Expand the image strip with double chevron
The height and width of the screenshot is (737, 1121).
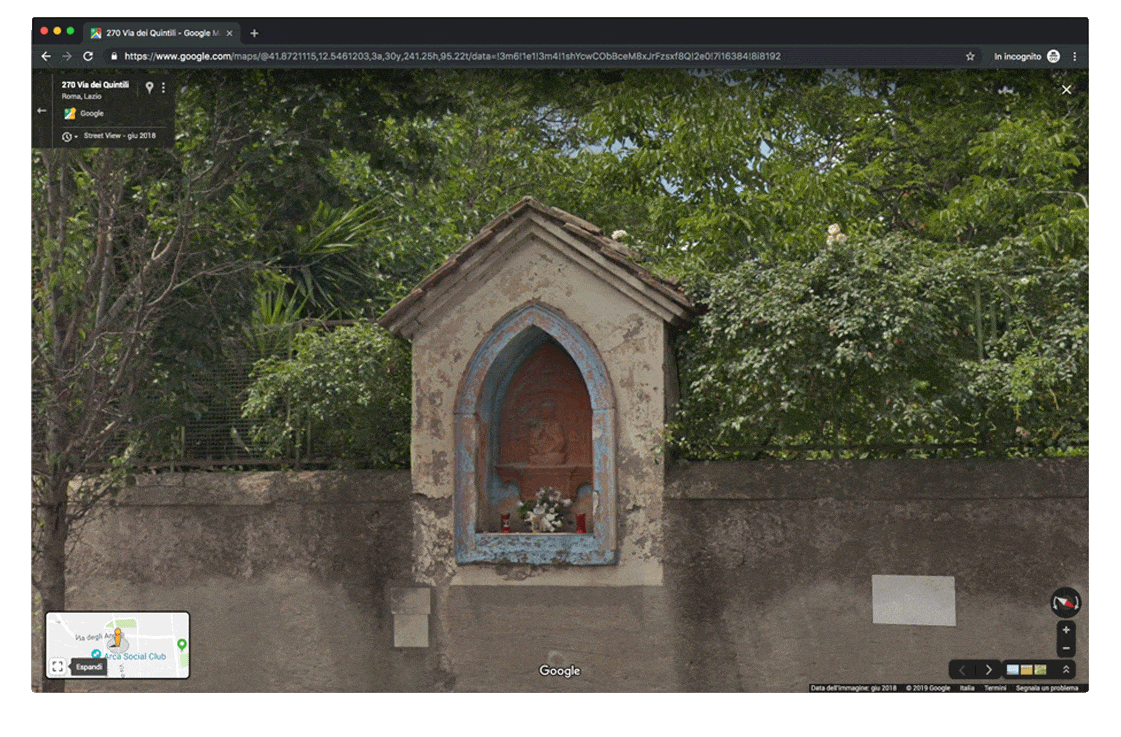[1066, 670]
